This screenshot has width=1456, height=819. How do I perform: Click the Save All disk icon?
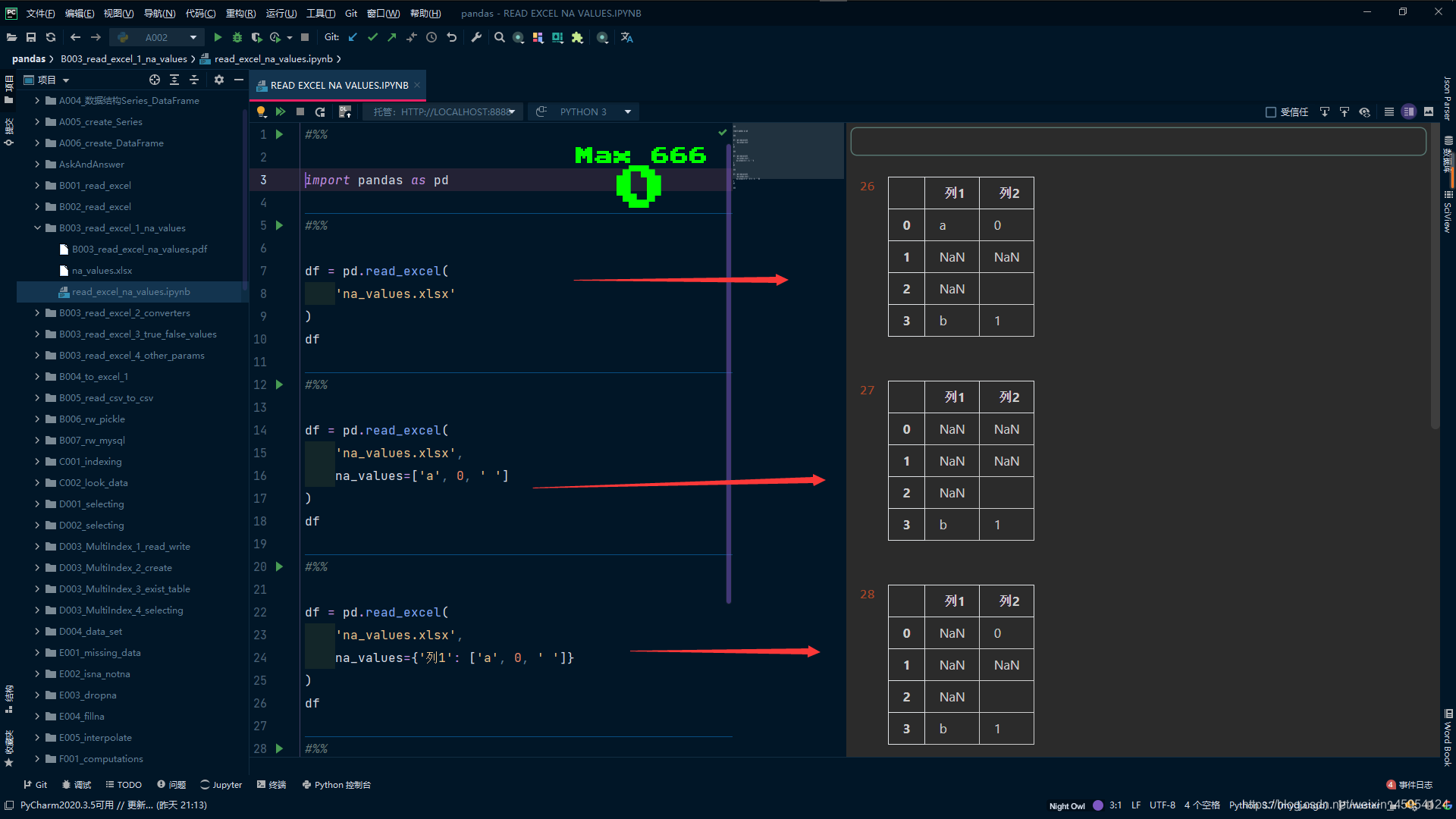point(31,37)
